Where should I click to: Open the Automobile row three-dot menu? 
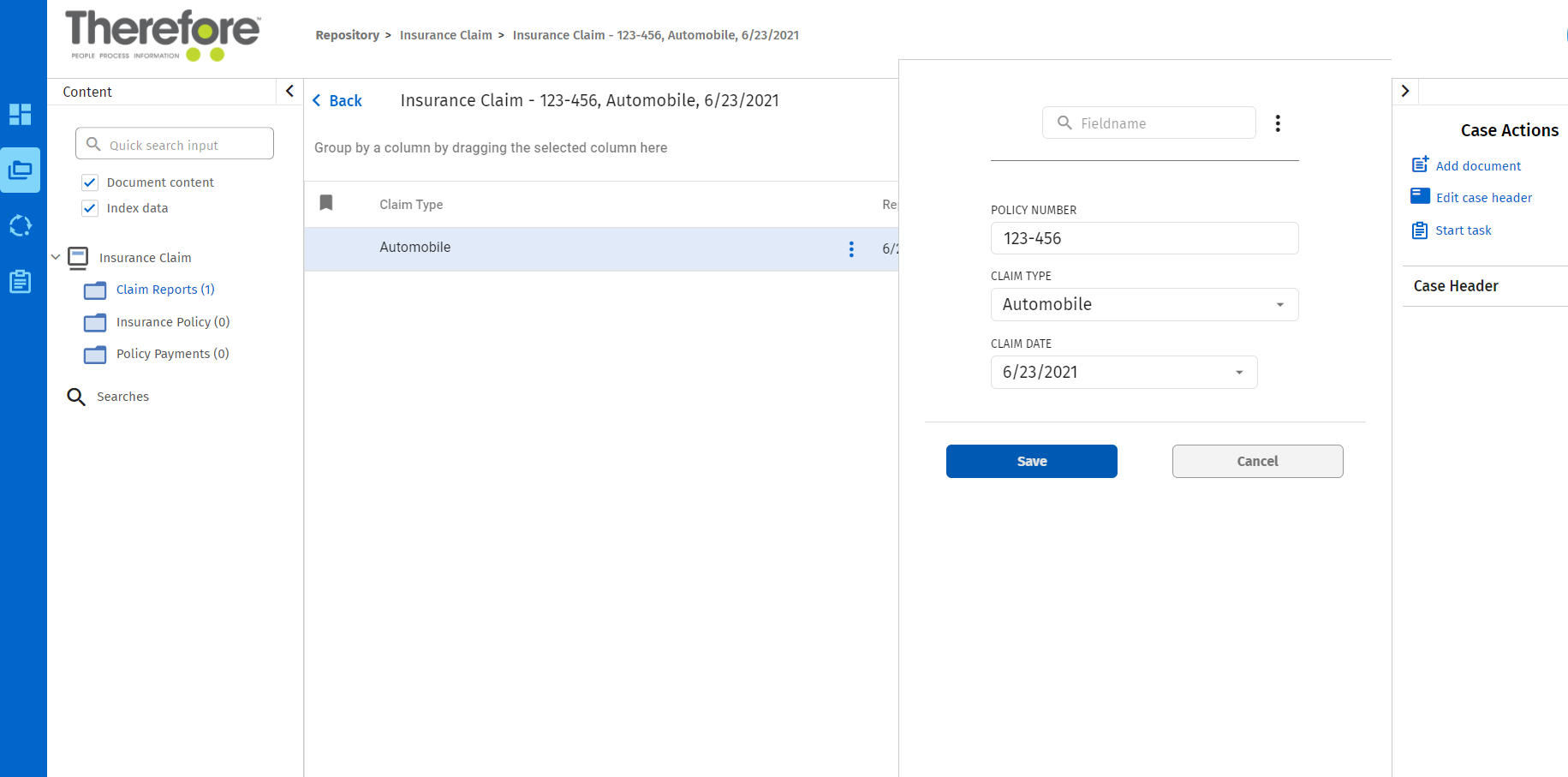coord(850,248)
